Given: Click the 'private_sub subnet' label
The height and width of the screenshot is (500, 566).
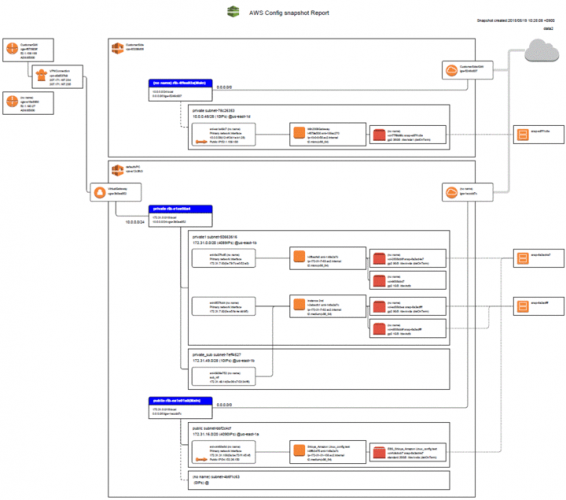Looking at the screenshot, I should click(x=217, y=355).
